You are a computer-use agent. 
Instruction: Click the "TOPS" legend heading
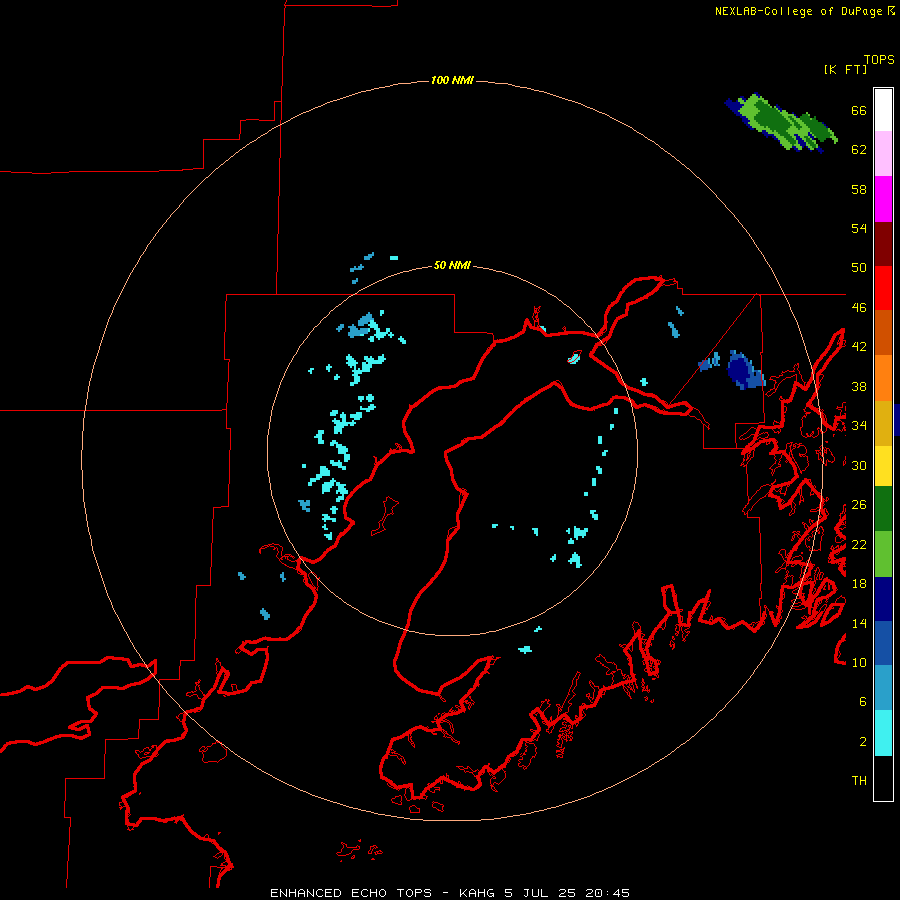point(879,60)
